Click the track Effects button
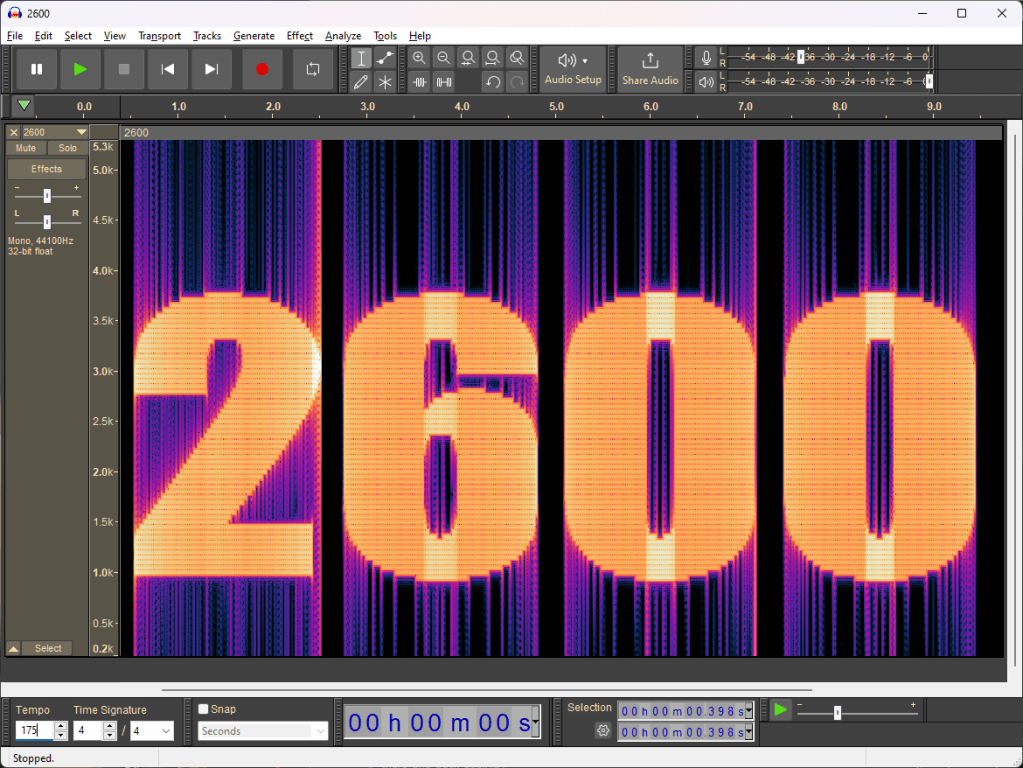The width and height of the screenshot is (1023, 768). point(46,169)
